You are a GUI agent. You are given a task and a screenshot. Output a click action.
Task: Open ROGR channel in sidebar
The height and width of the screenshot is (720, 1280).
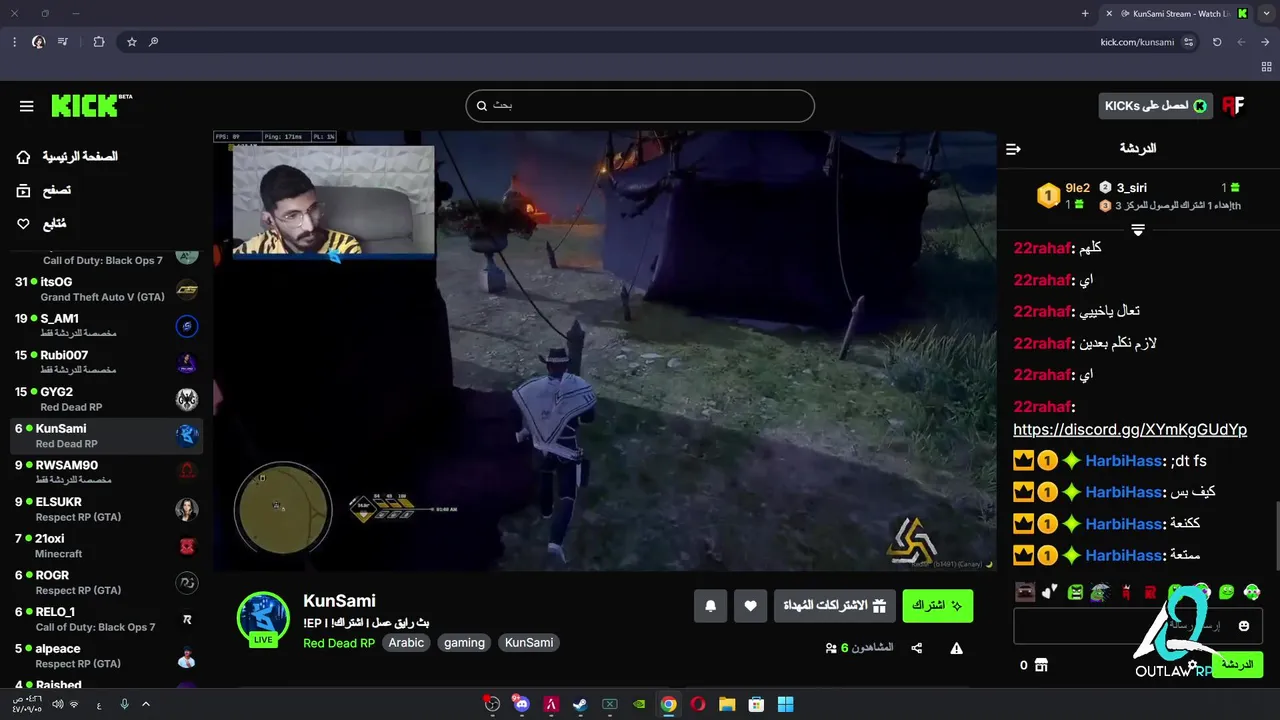(x=106, y=582)
